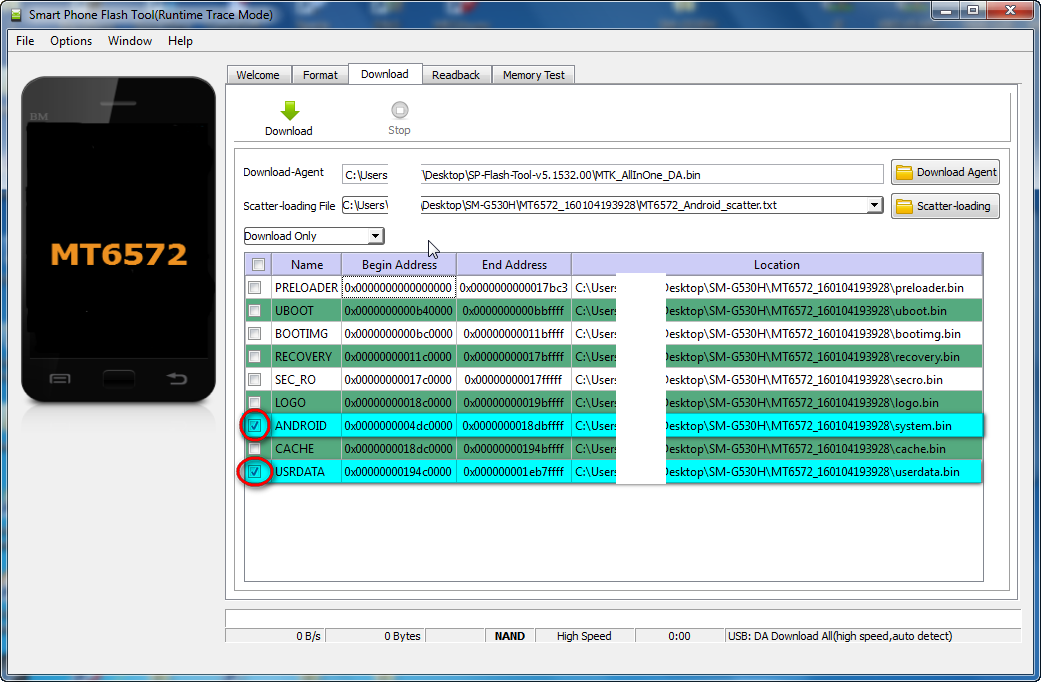The image size is (1041, 682).
Task: Switch to the Readback tab
Action: click(x=456, y=75)
